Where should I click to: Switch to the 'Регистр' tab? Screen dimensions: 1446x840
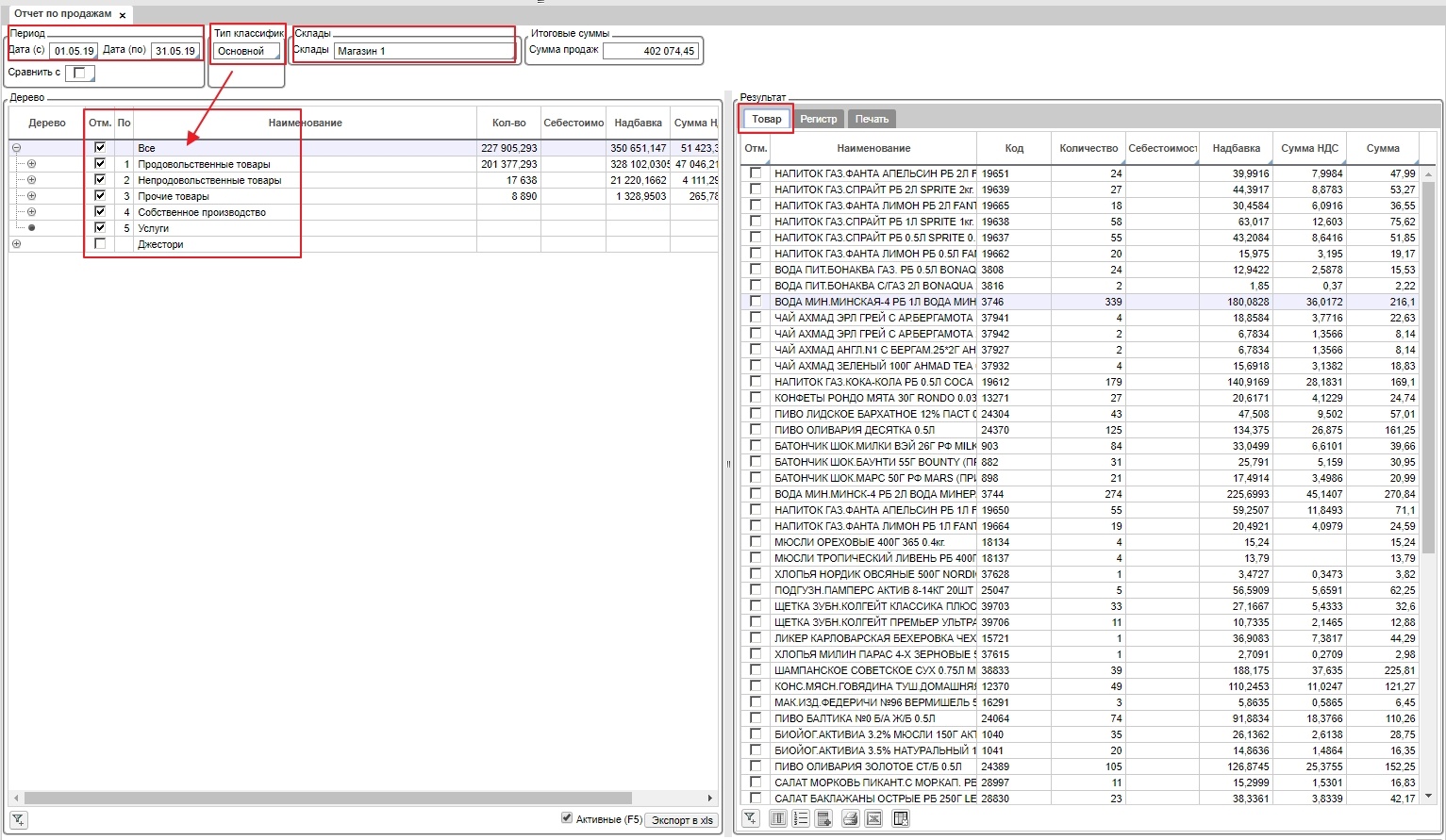(818, 119)
